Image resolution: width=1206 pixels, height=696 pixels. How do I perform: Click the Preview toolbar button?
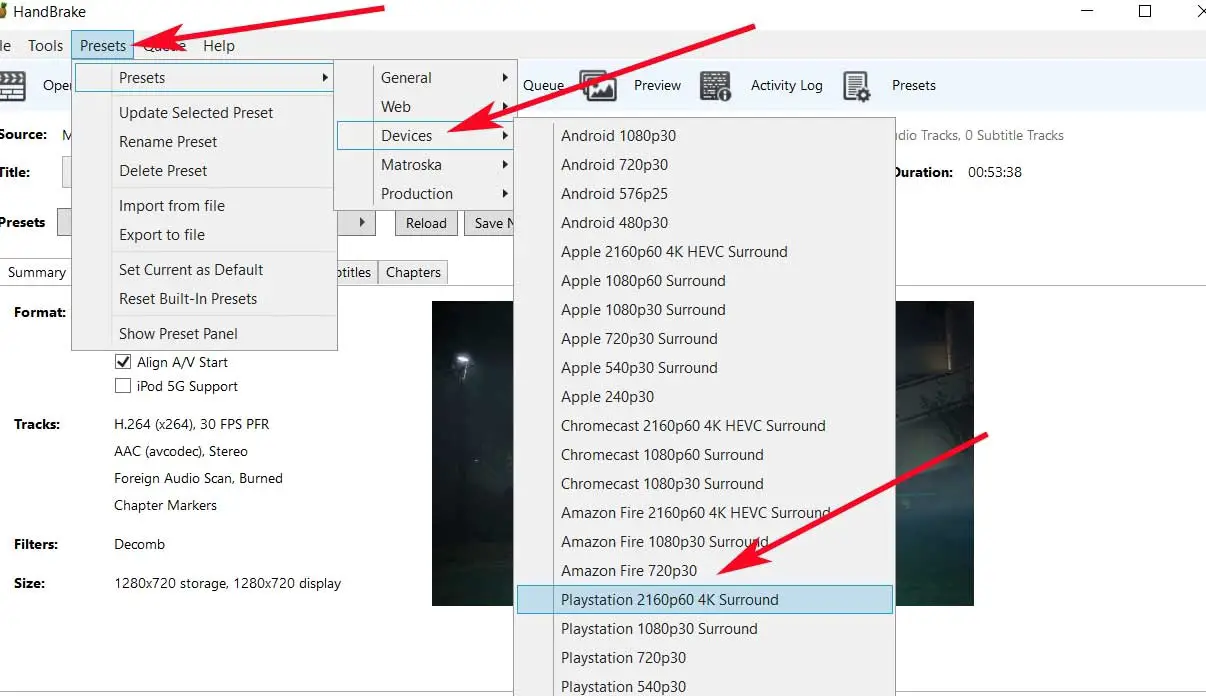[x=657, y=86]
